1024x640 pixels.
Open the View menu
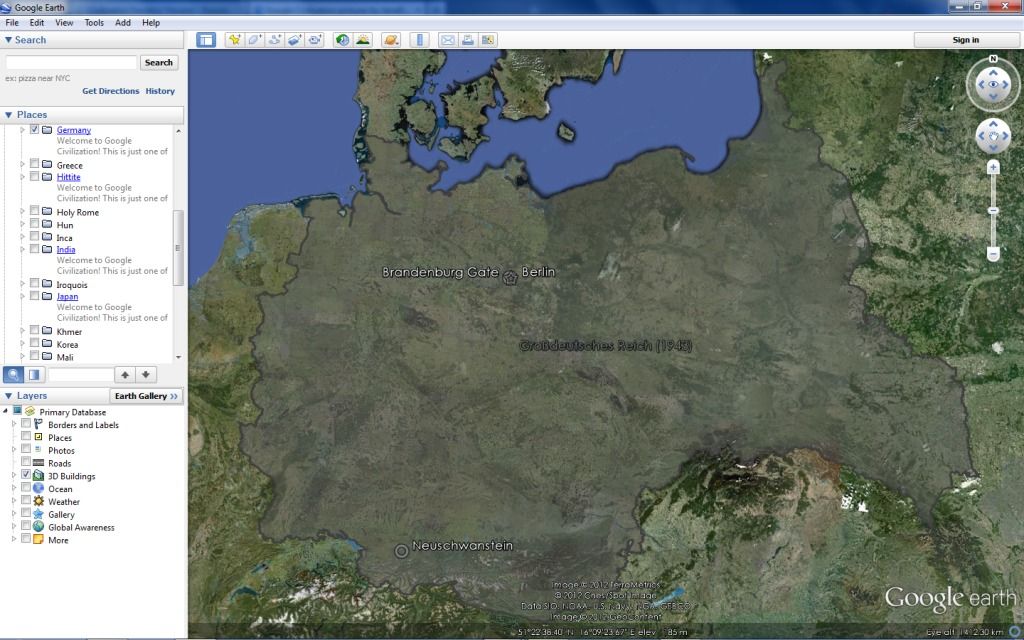64,22
